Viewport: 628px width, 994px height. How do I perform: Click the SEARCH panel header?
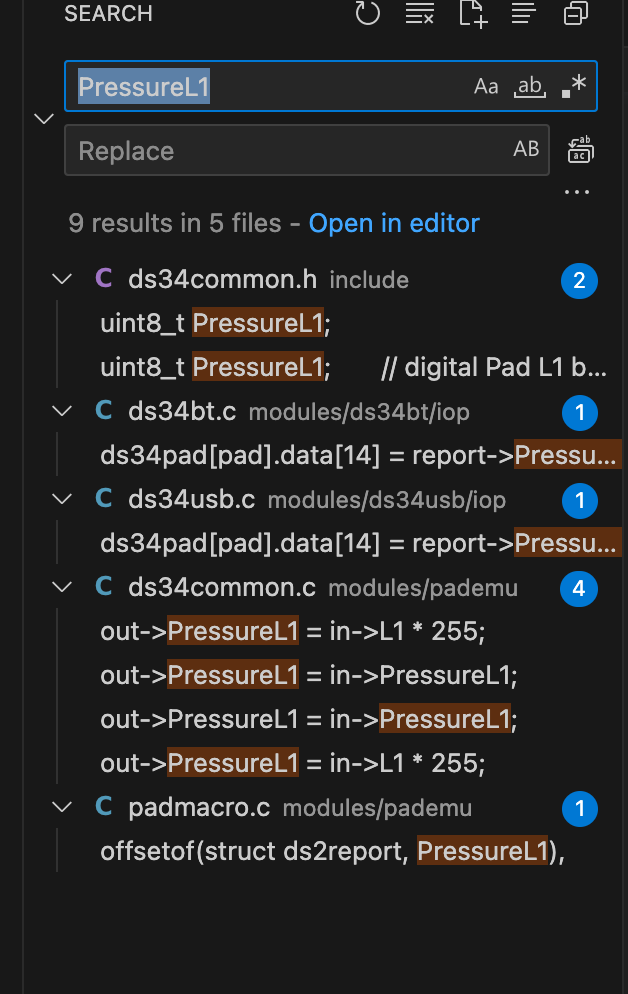(x=108, y=14)
